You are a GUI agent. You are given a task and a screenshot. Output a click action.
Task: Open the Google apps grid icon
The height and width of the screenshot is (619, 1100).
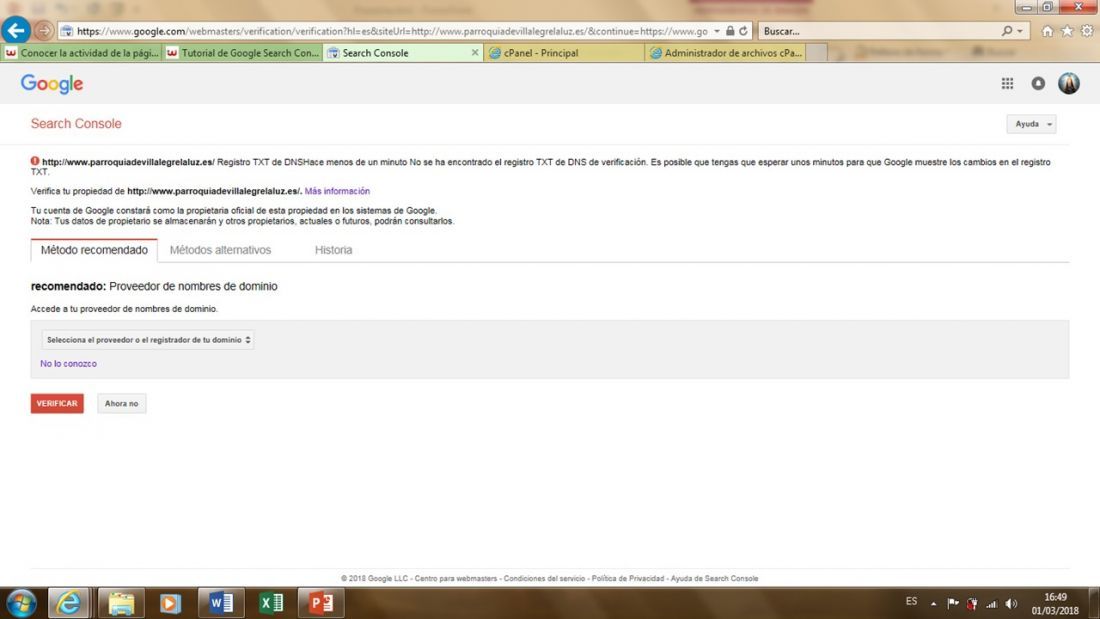coord(1007,84)
